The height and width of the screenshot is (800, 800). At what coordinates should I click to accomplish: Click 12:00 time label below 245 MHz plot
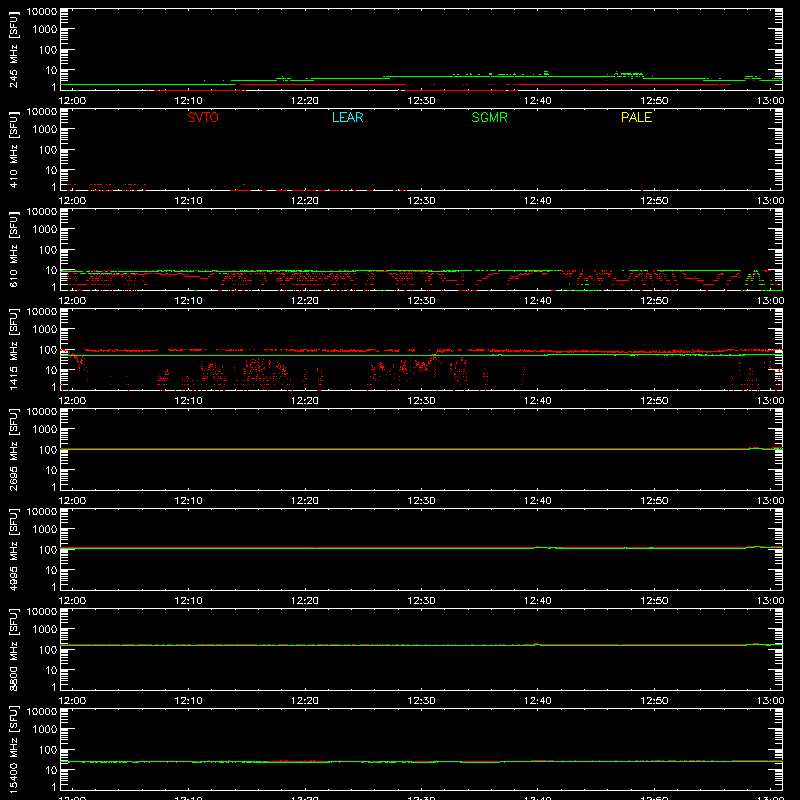[72, 101]
